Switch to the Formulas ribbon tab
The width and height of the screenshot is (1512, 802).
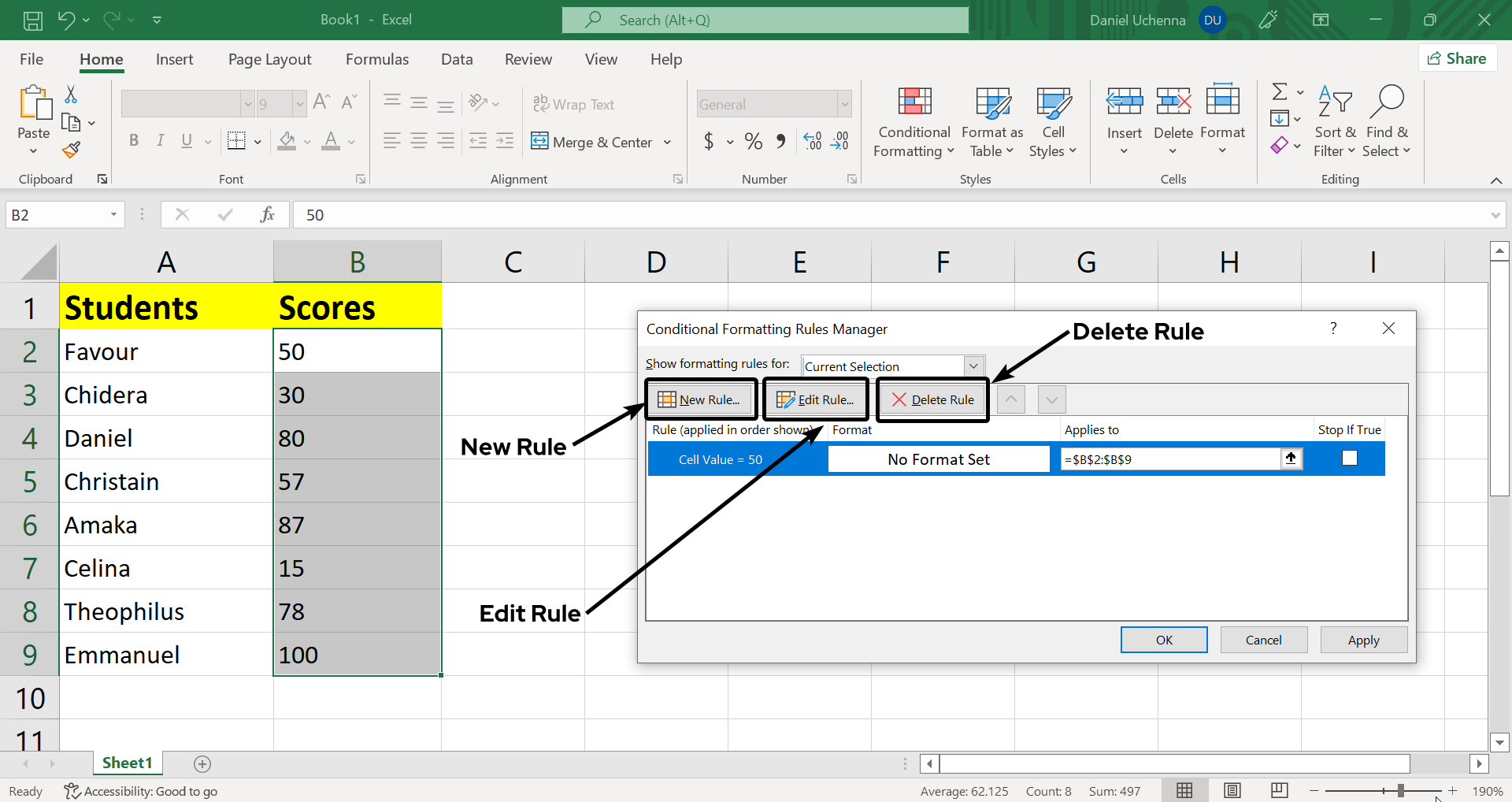tap(377, 59)
